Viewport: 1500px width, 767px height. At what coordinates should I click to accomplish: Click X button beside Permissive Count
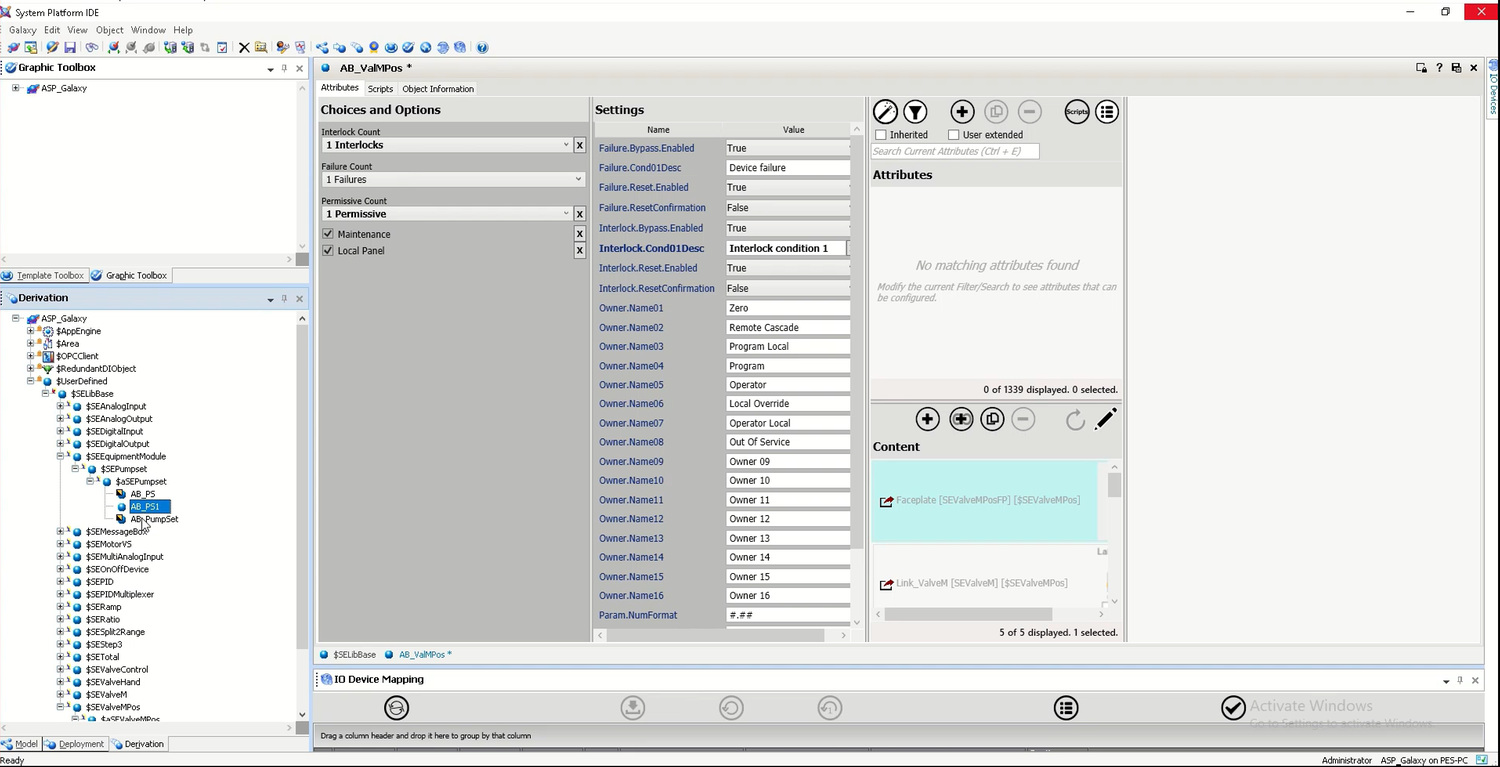579,214
